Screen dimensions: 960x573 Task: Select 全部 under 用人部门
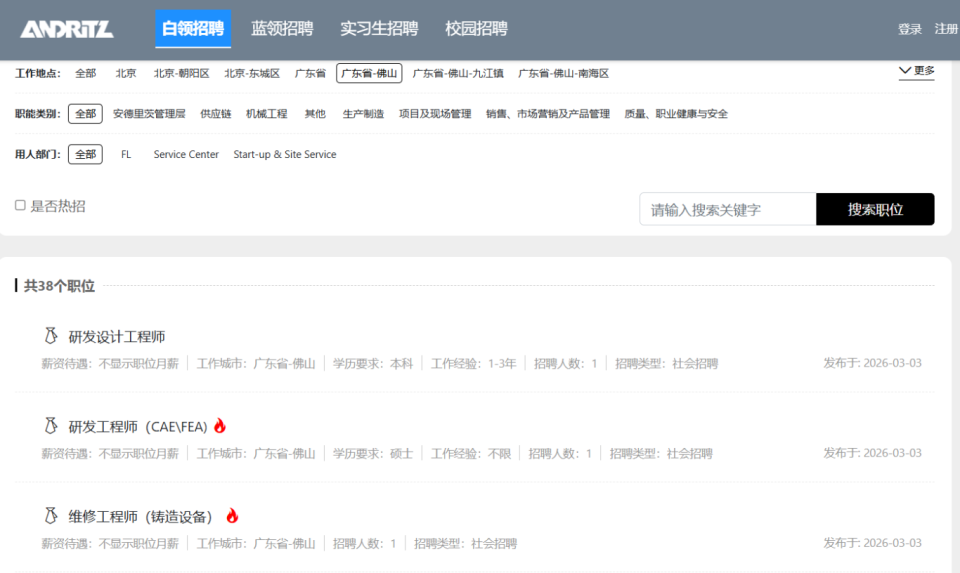tap(85, 154)
